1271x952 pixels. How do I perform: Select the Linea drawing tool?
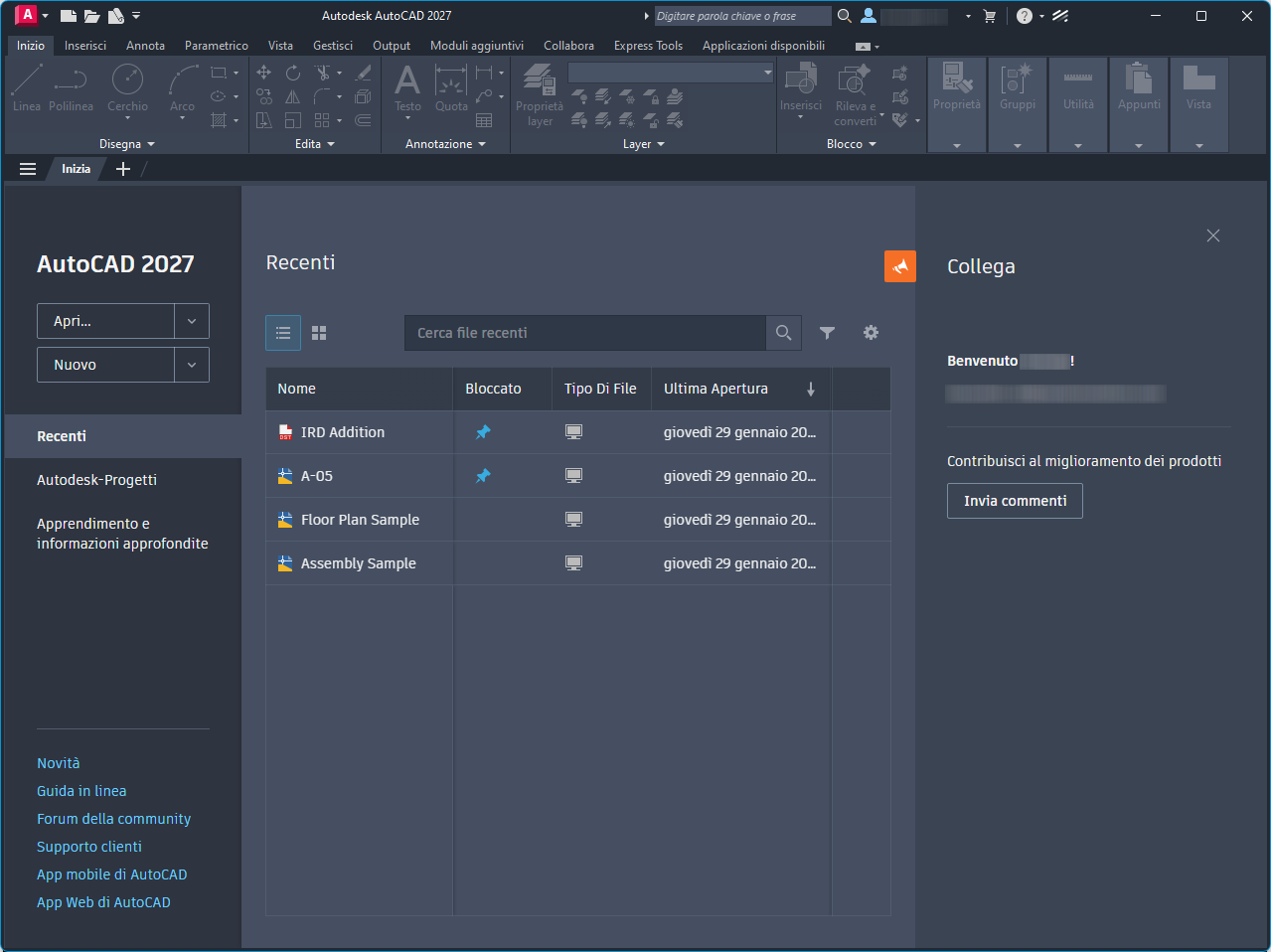tap(27, 87)
